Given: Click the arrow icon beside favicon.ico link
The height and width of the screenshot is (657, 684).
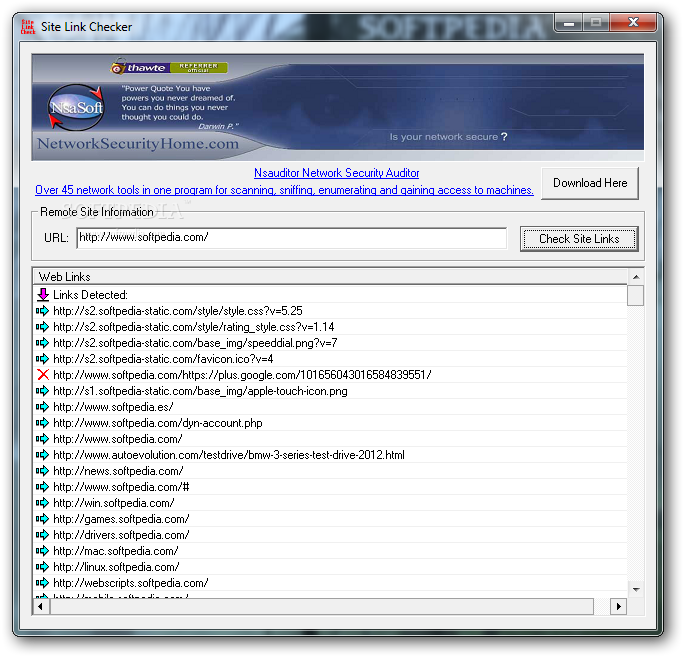Looking at the screenshot, I should [42, 359].
